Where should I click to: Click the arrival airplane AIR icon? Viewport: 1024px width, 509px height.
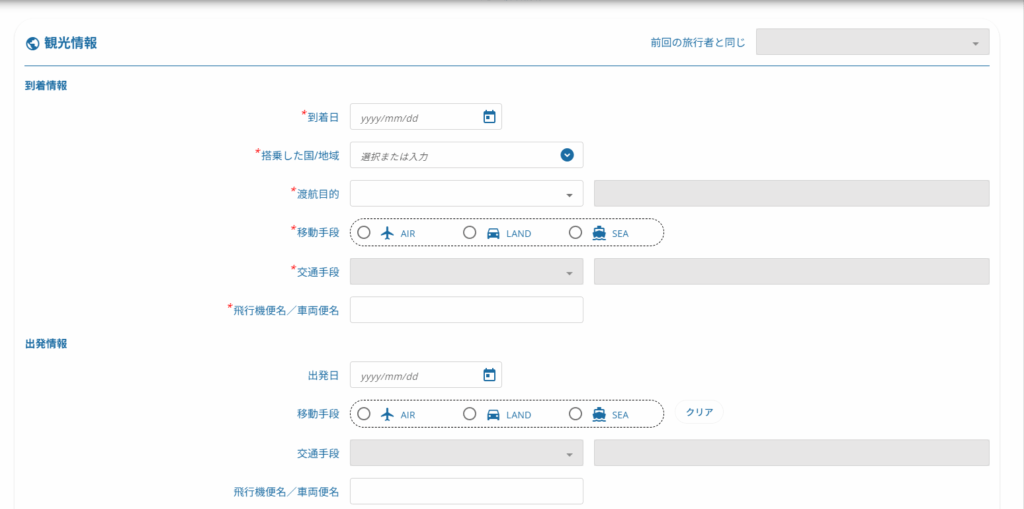[388, 233]
